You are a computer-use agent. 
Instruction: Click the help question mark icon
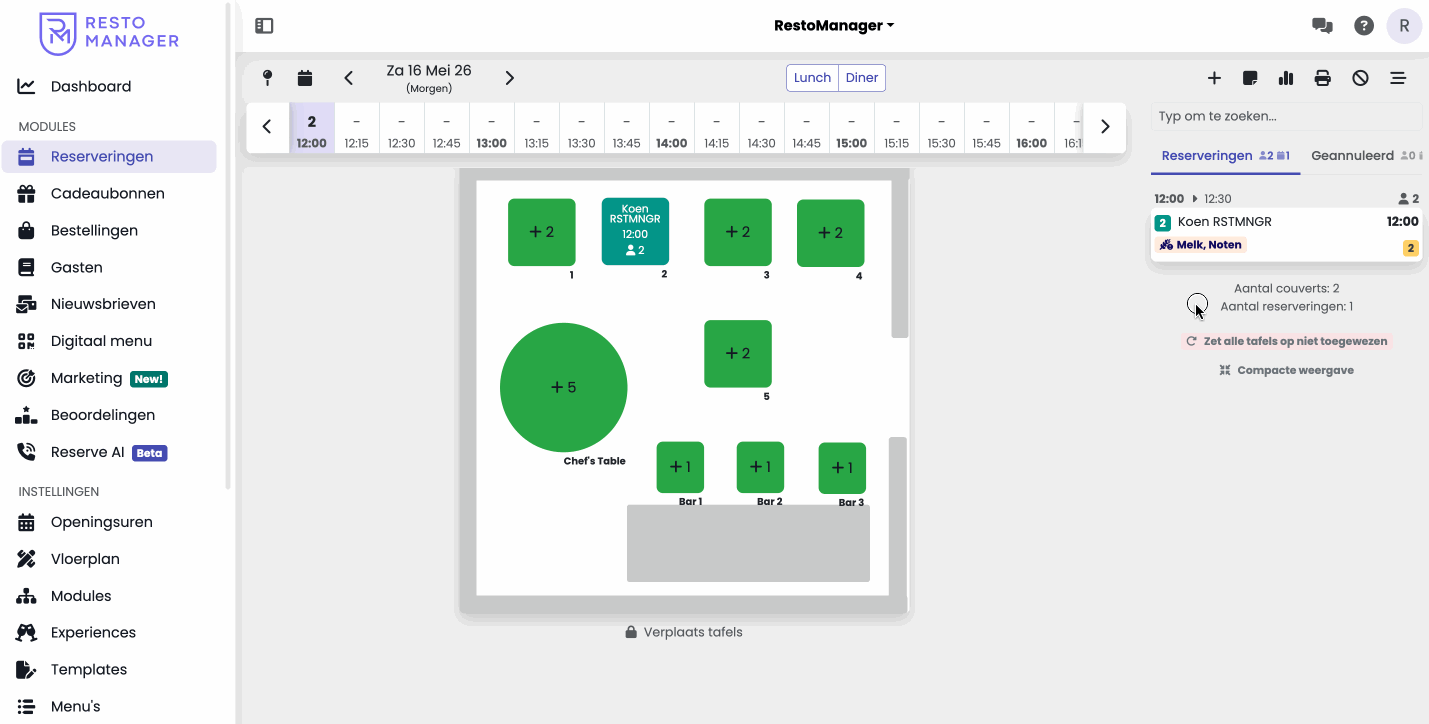pyautogui.click(x=1364, y=26)
